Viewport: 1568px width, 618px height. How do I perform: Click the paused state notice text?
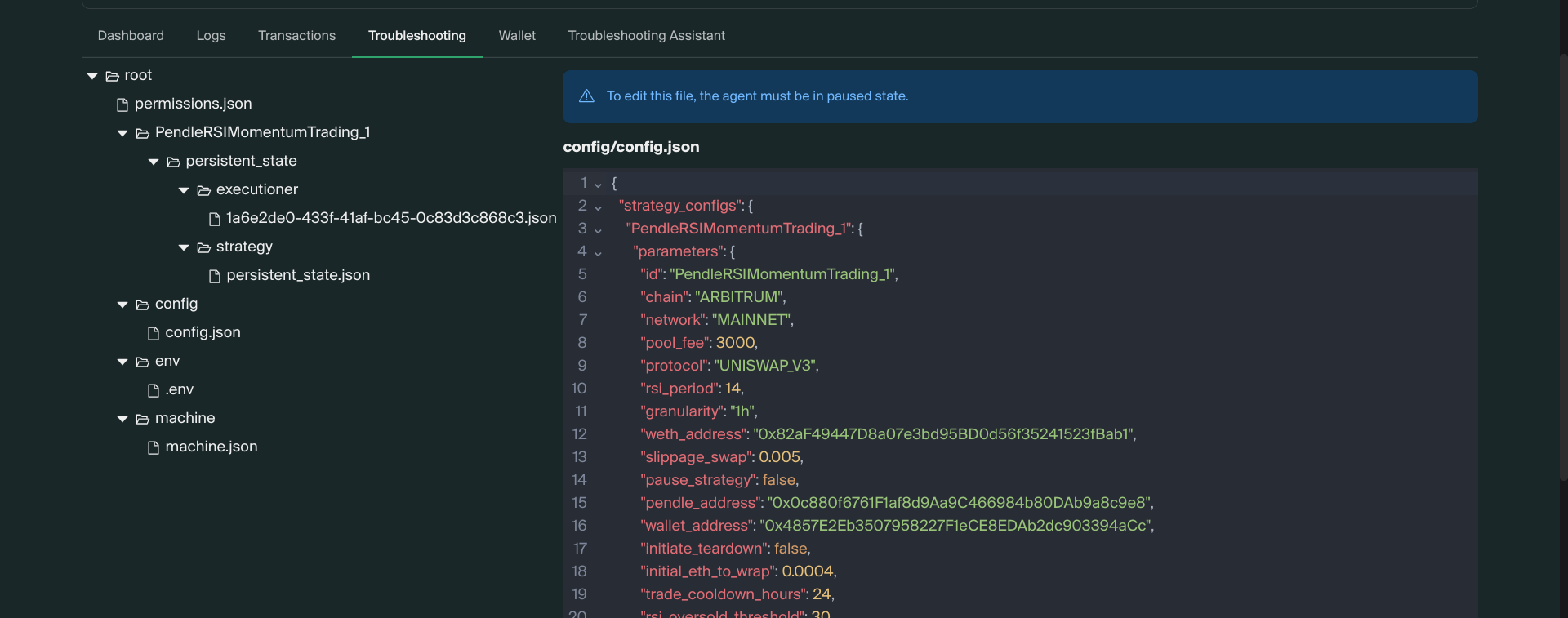click(x=757, y=96)
